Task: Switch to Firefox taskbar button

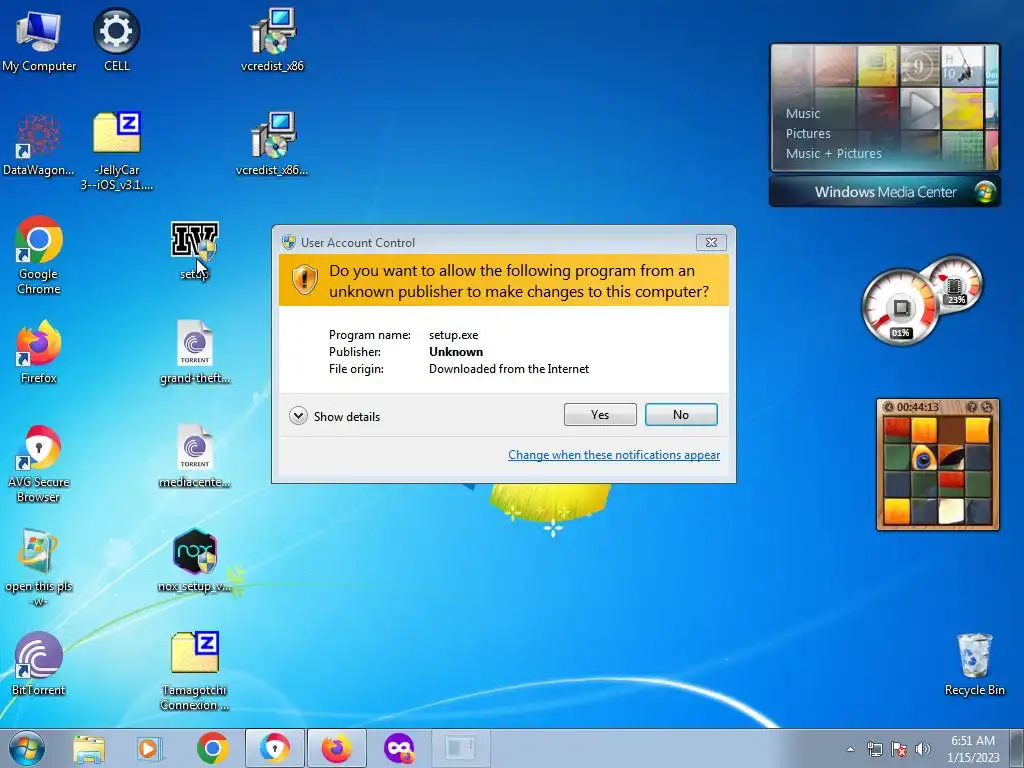Action: [x=336, y=748]
